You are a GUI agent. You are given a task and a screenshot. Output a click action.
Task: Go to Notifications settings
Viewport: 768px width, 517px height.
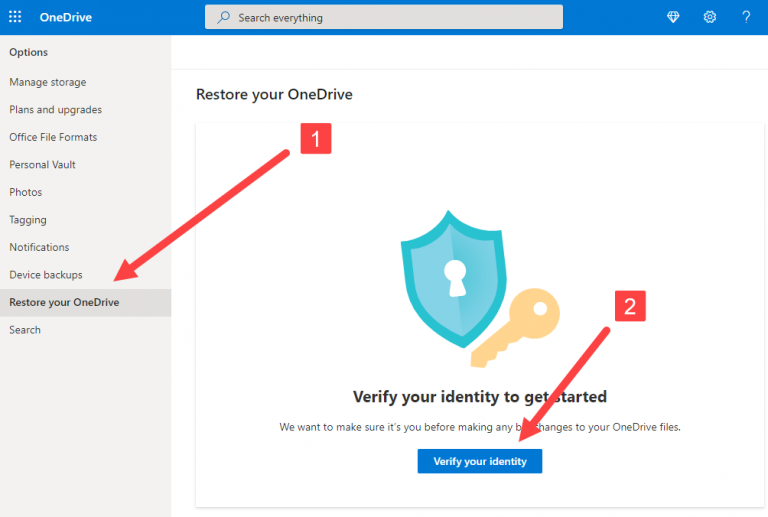click(39, 247)
